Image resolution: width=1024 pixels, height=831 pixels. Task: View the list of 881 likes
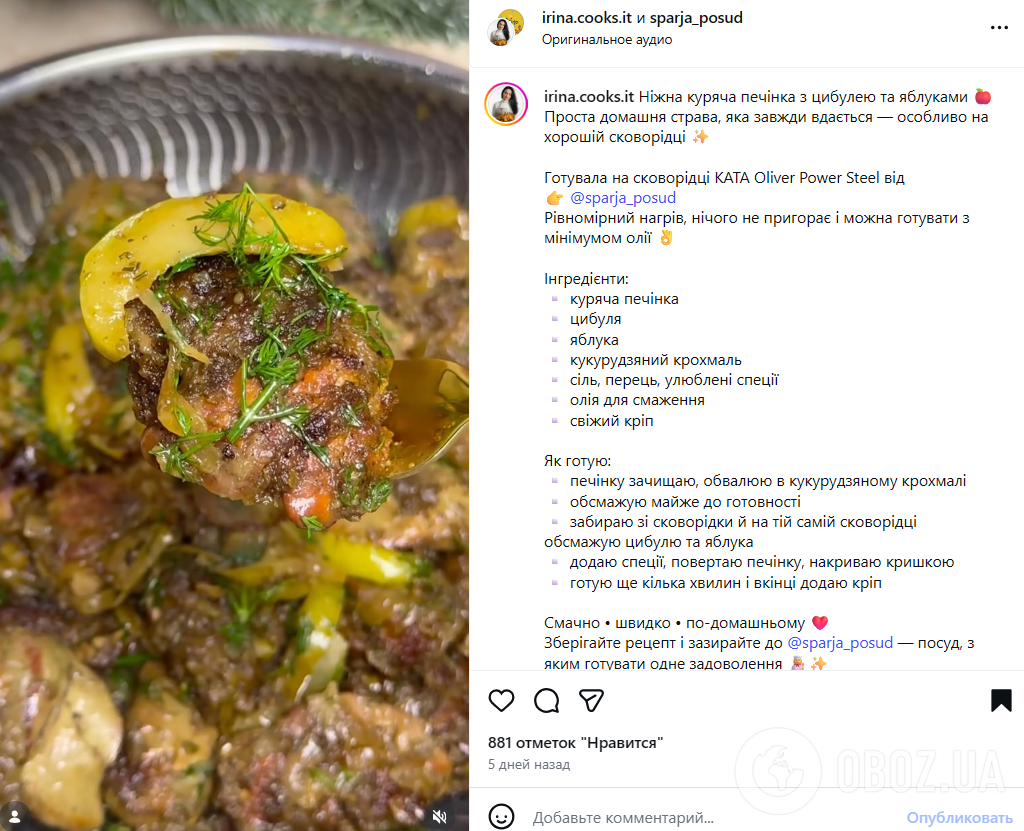575,742
